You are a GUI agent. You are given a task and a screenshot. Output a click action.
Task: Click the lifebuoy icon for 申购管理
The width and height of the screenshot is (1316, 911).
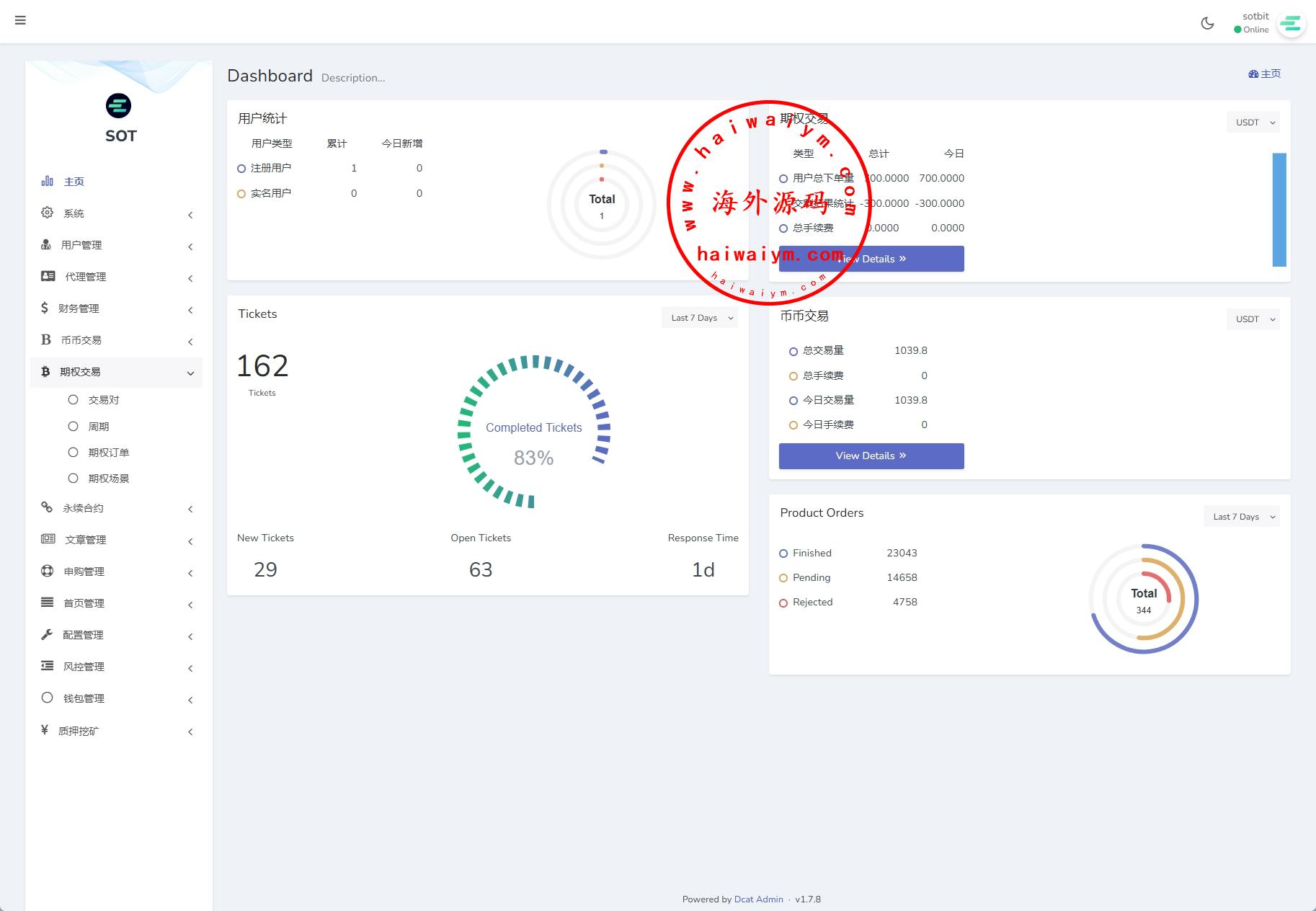point(48,571)
